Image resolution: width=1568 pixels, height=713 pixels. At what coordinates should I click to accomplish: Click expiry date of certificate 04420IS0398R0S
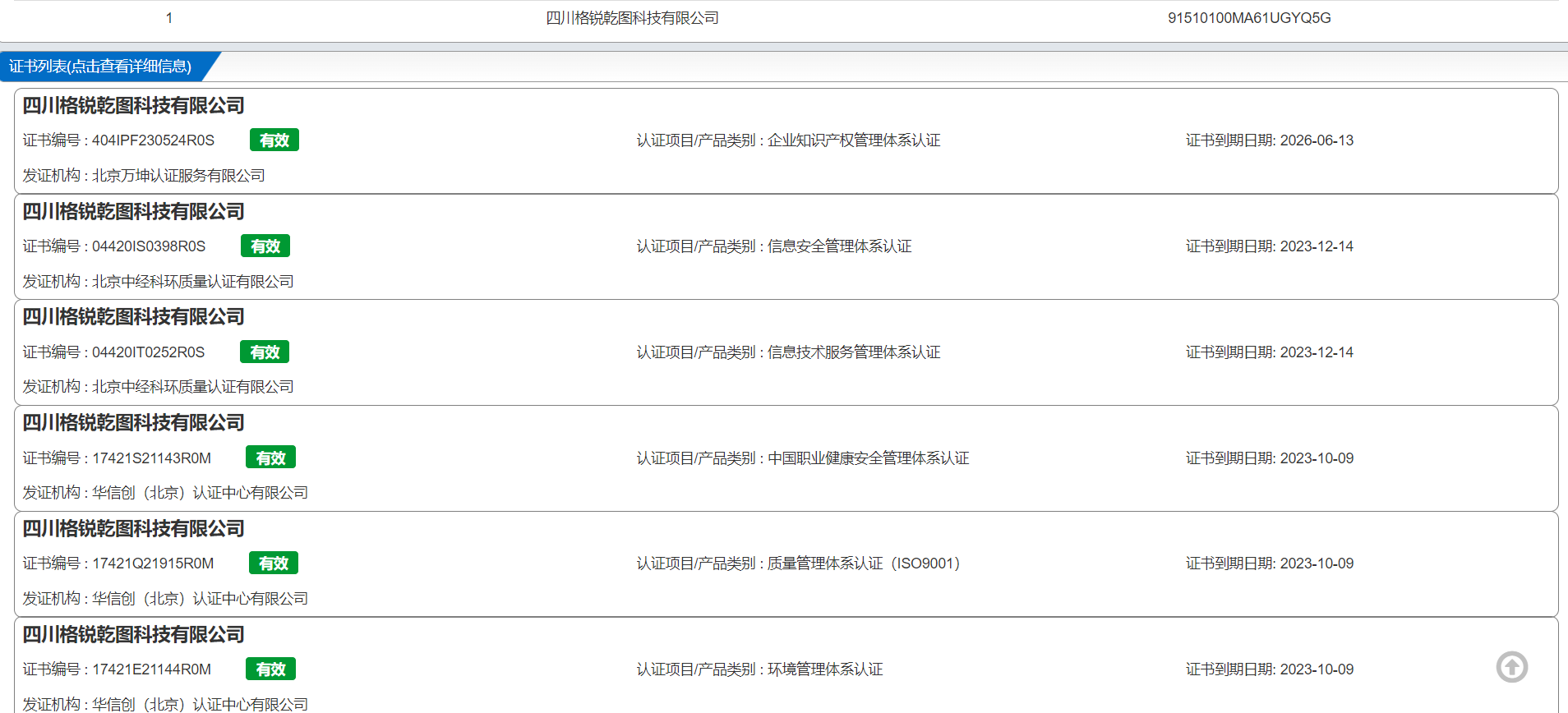(x=1317, y=246)
